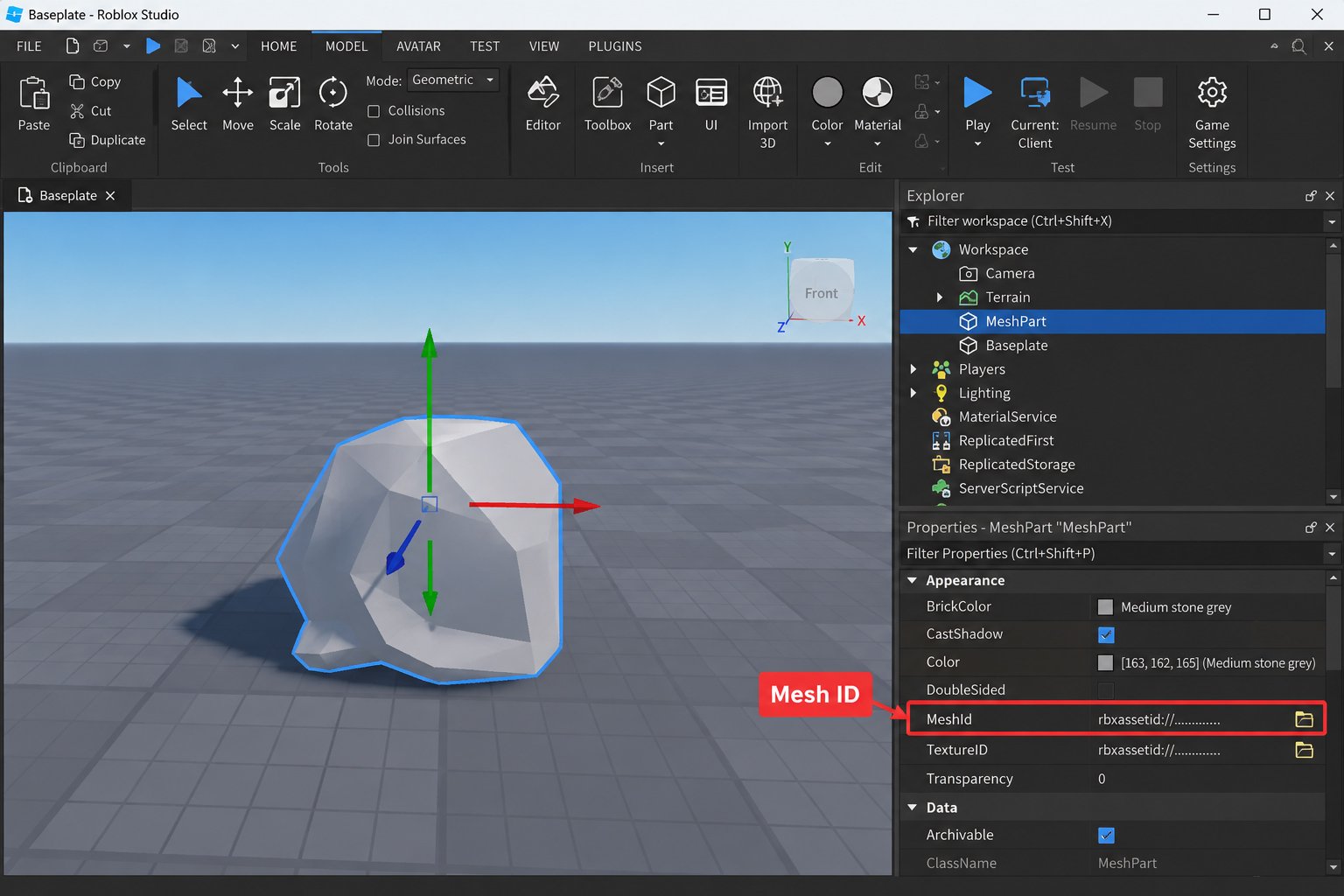Select the Move tool

pos(237,104)
